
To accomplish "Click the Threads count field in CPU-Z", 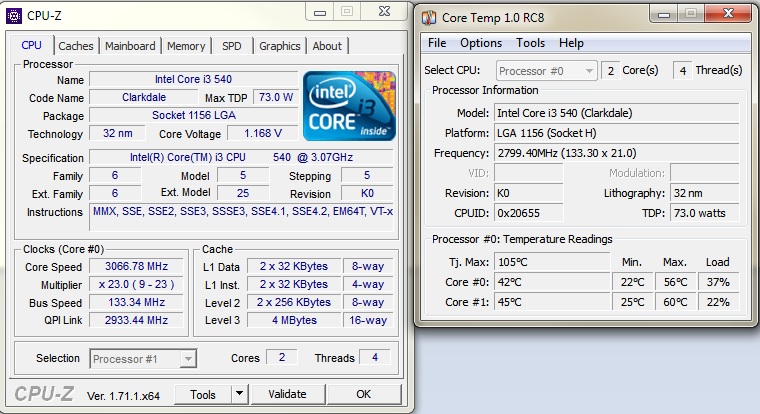I will click(375, 358).
